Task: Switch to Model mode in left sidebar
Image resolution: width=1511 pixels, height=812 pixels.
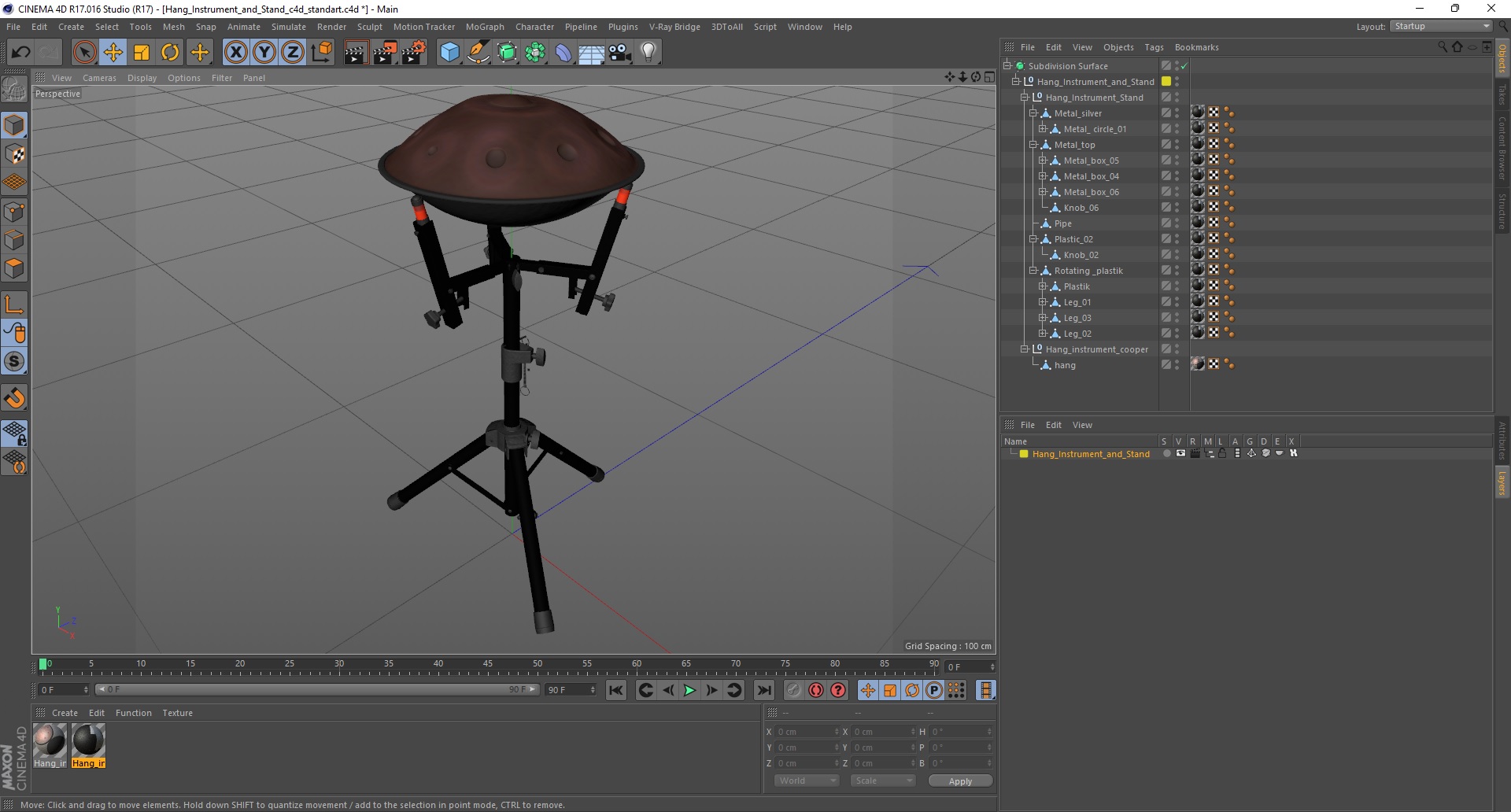Action: click(14, 125)
